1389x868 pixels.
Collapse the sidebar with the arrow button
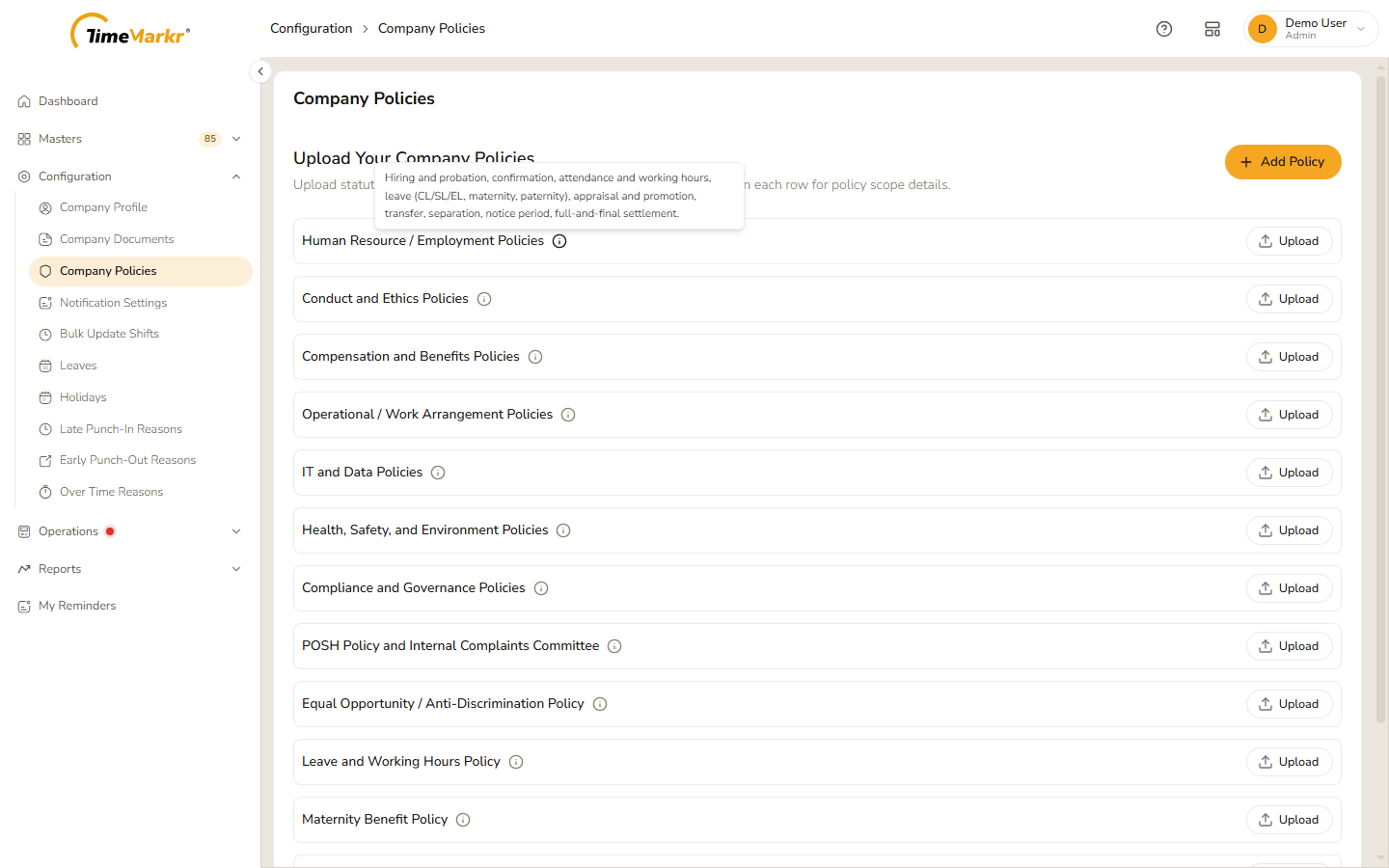tap(260, 71)
